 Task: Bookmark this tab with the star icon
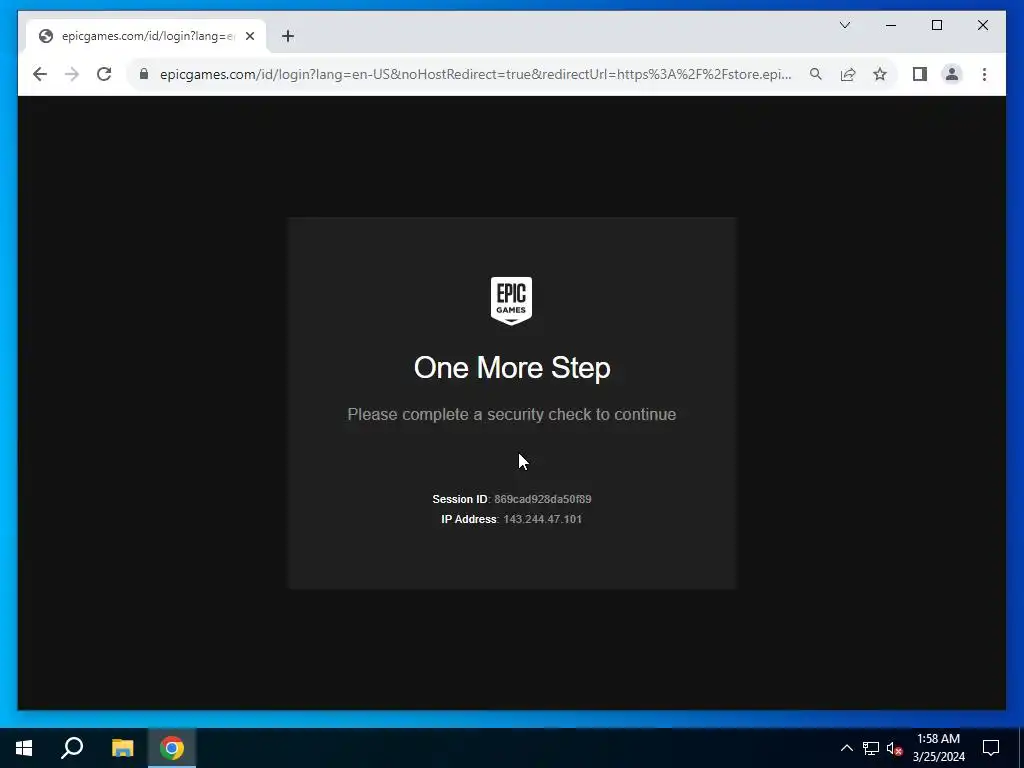click(880, 74)
